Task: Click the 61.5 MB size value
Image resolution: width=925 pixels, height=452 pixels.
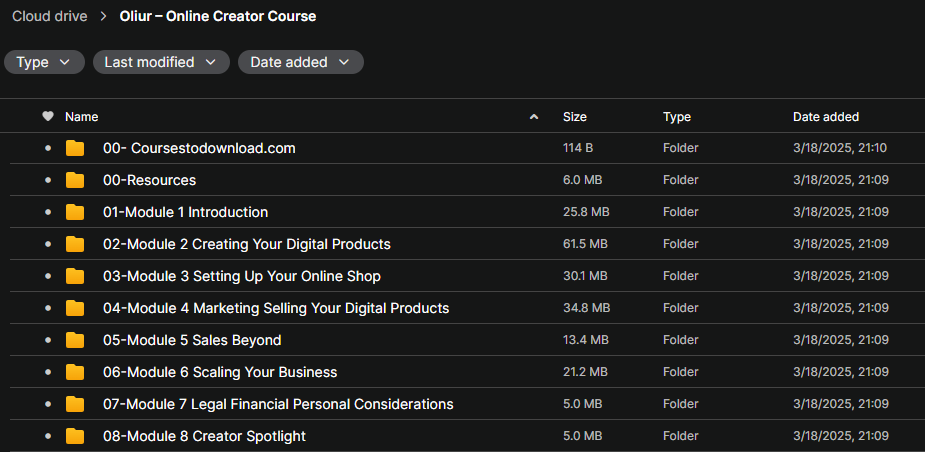Action: pyautogui.click(x=585, y=244)
